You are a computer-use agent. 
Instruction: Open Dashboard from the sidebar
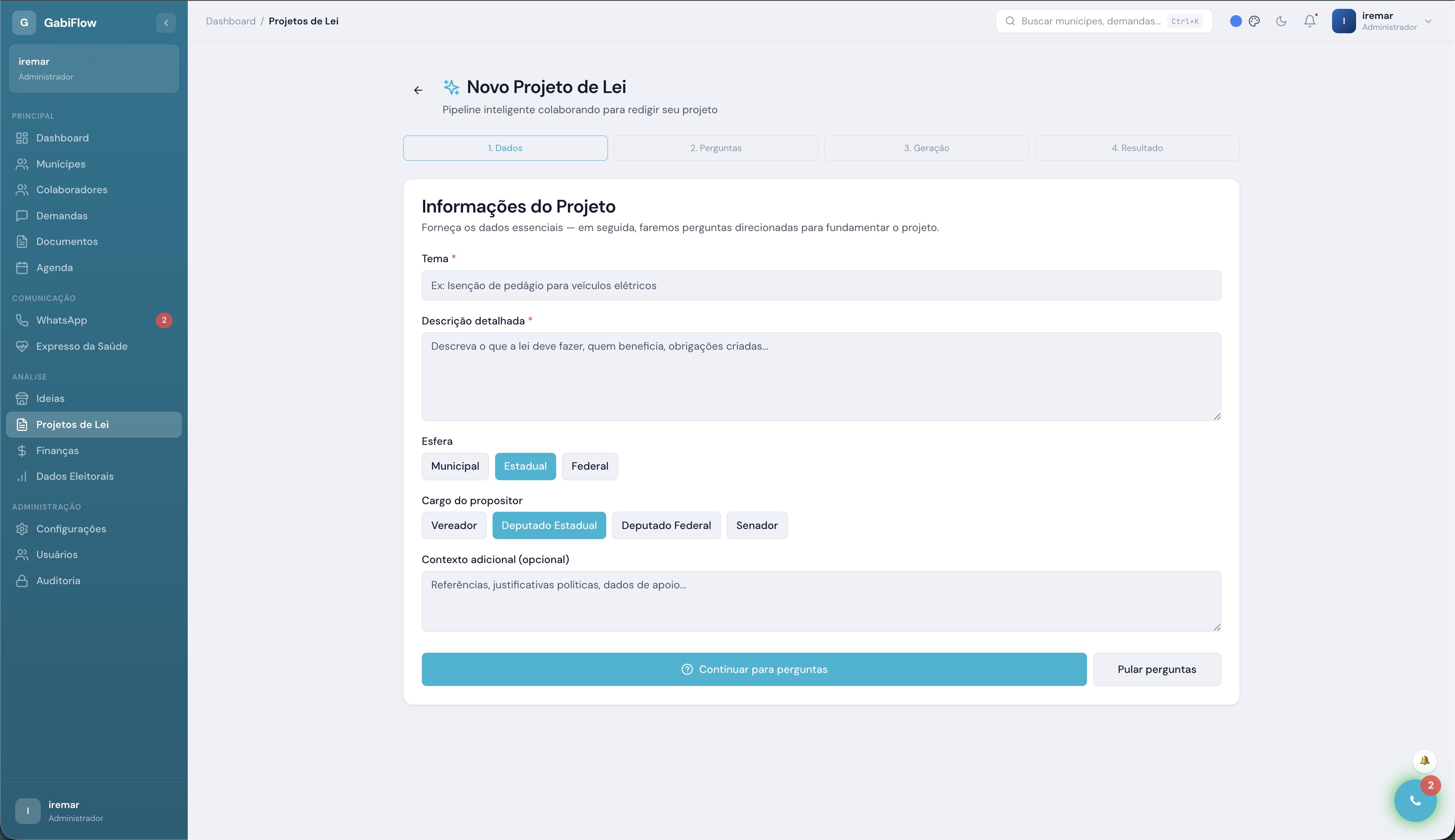[x=93, y=138]
